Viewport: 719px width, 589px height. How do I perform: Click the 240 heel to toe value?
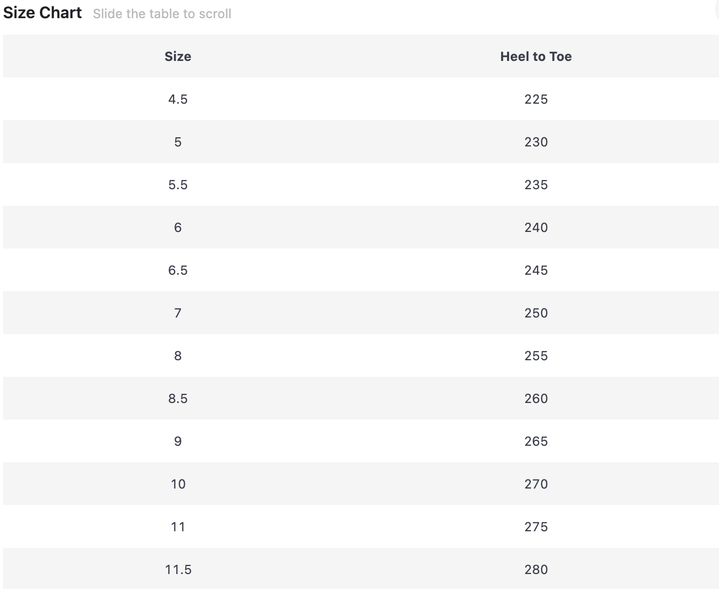(536, 227)
